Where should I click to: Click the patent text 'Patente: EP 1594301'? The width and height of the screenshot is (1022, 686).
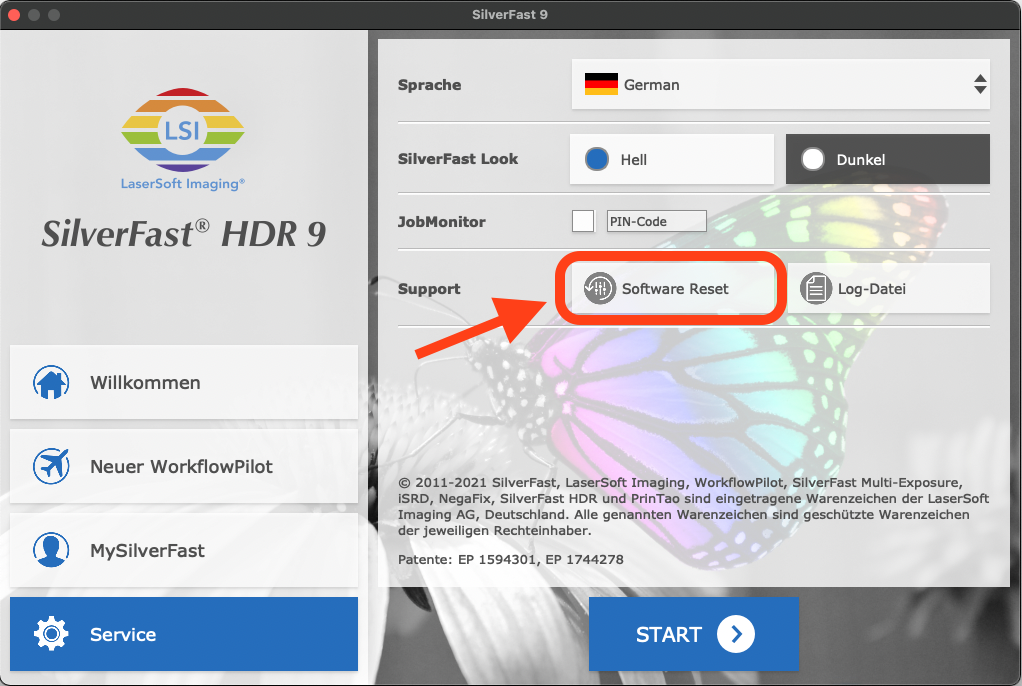coord(466,559)
